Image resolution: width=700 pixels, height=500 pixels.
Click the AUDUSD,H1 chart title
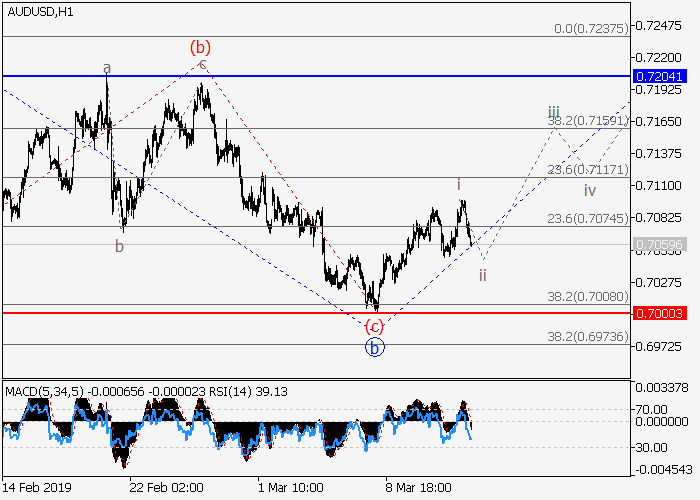38,10
